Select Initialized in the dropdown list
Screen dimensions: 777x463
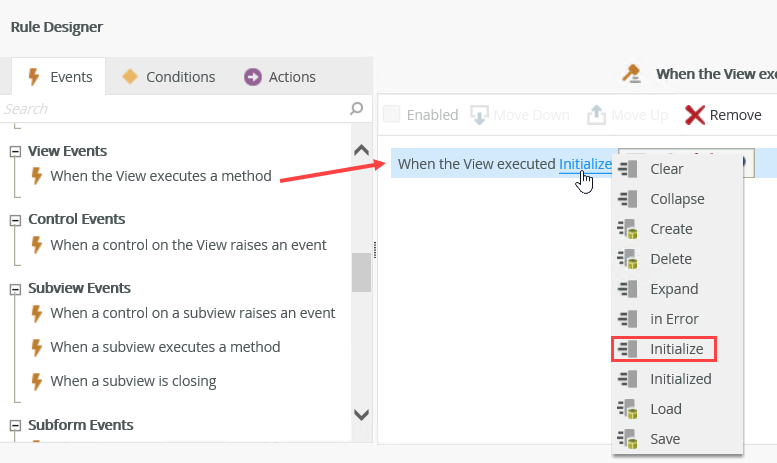pyautogui.click(x=680, y=379)
